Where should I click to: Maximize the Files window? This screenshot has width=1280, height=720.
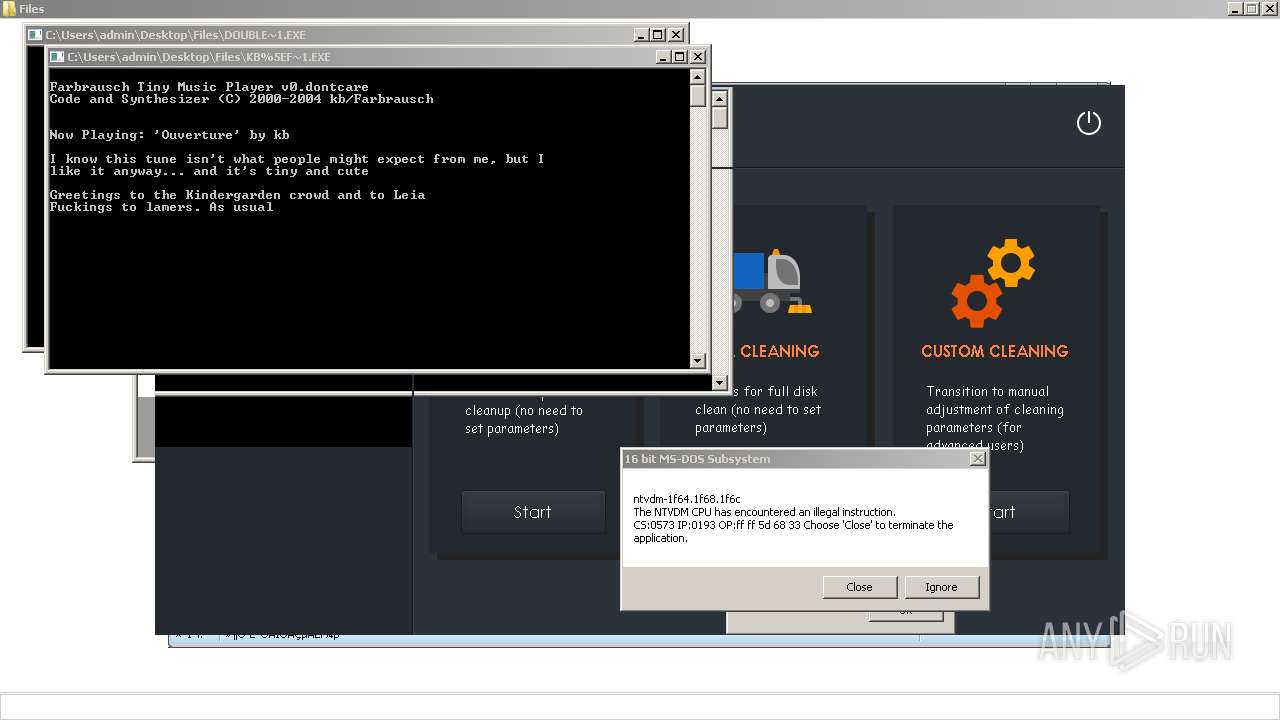click(1252, 9)
